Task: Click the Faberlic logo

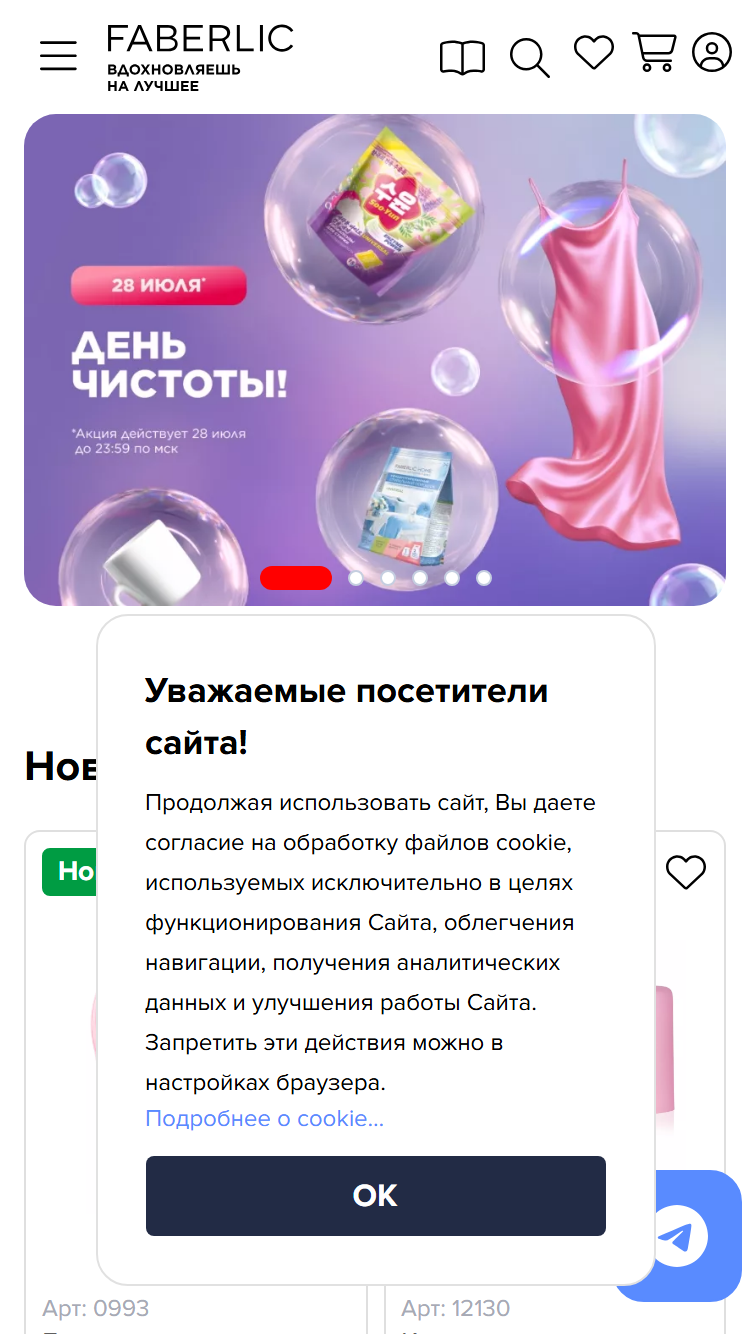Action: point(200,57)
